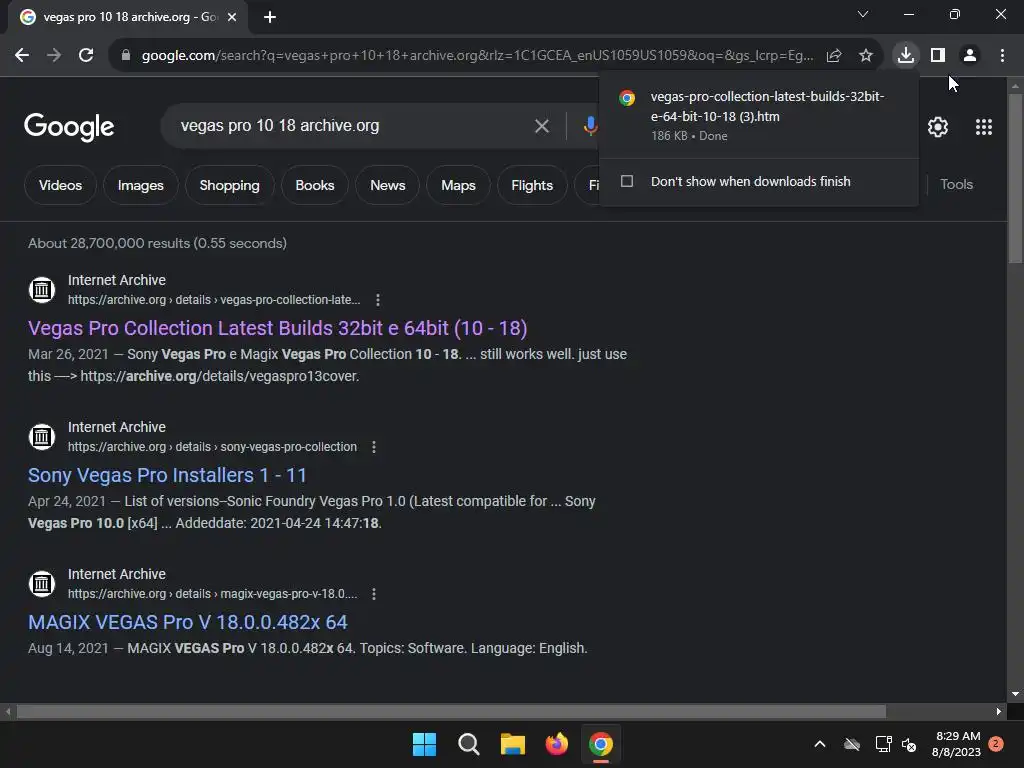Image resolution: width=1024 pixels, height=768 pixels.
Task: Select the Flights filter chip
Action: tap(532, 185)
